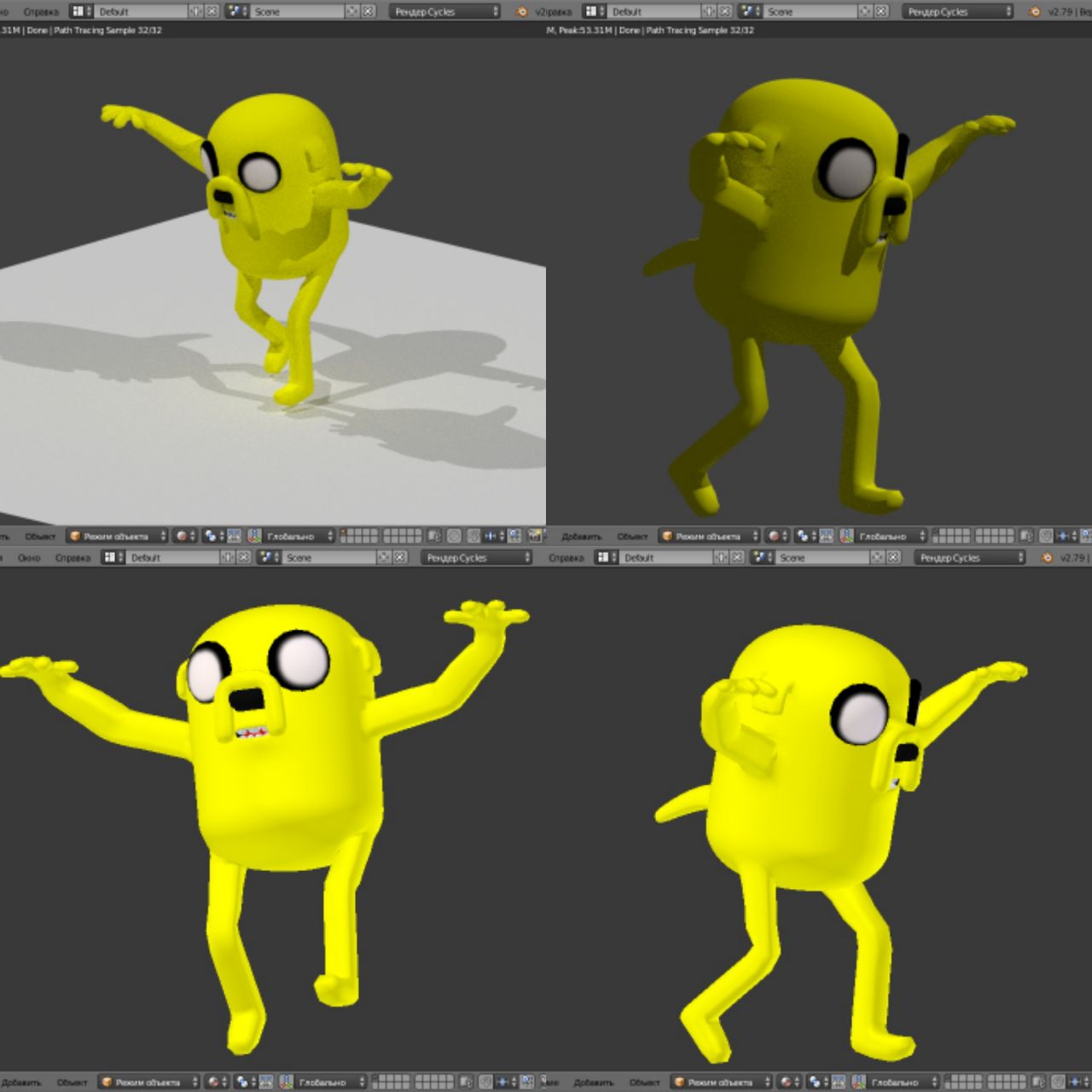Open the Справка menu above the front-facing Jake render
Screen dimensions: 1092x1092
point(73,558)
